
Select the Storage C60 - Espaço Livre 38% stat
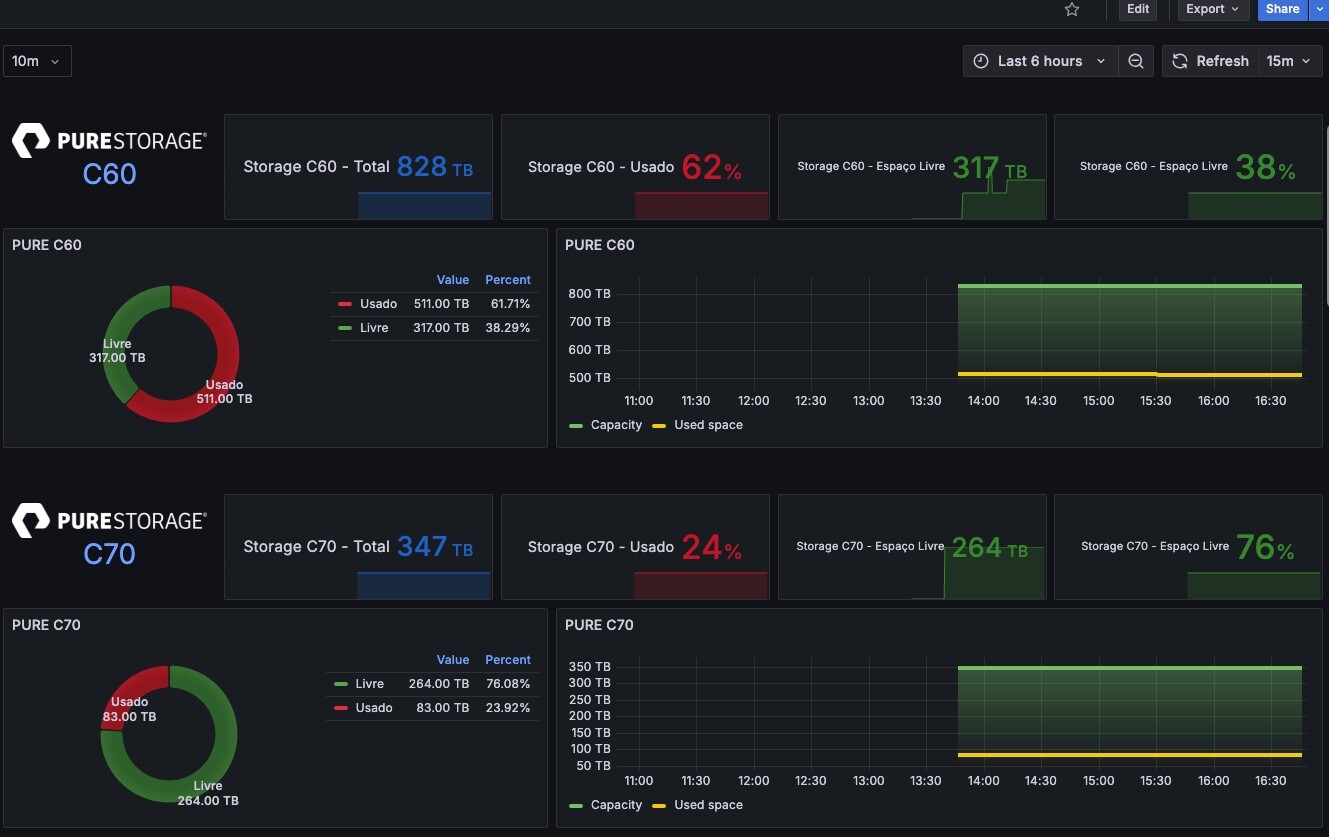pyautogui.click(x=1188, y=167)
